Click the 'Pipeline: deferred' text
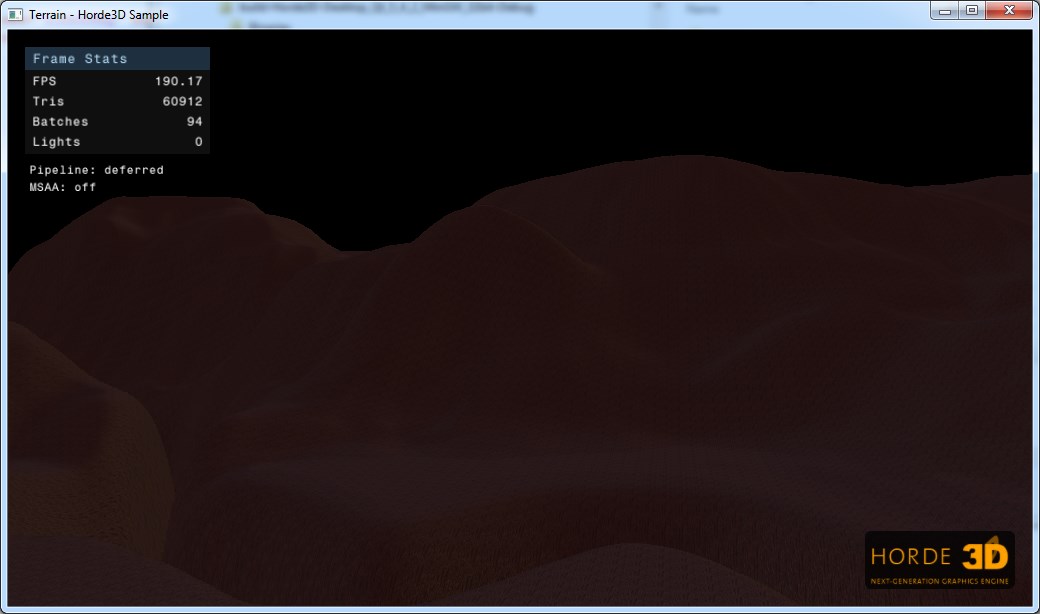The image size is (1040, 614). pos(96,170)
